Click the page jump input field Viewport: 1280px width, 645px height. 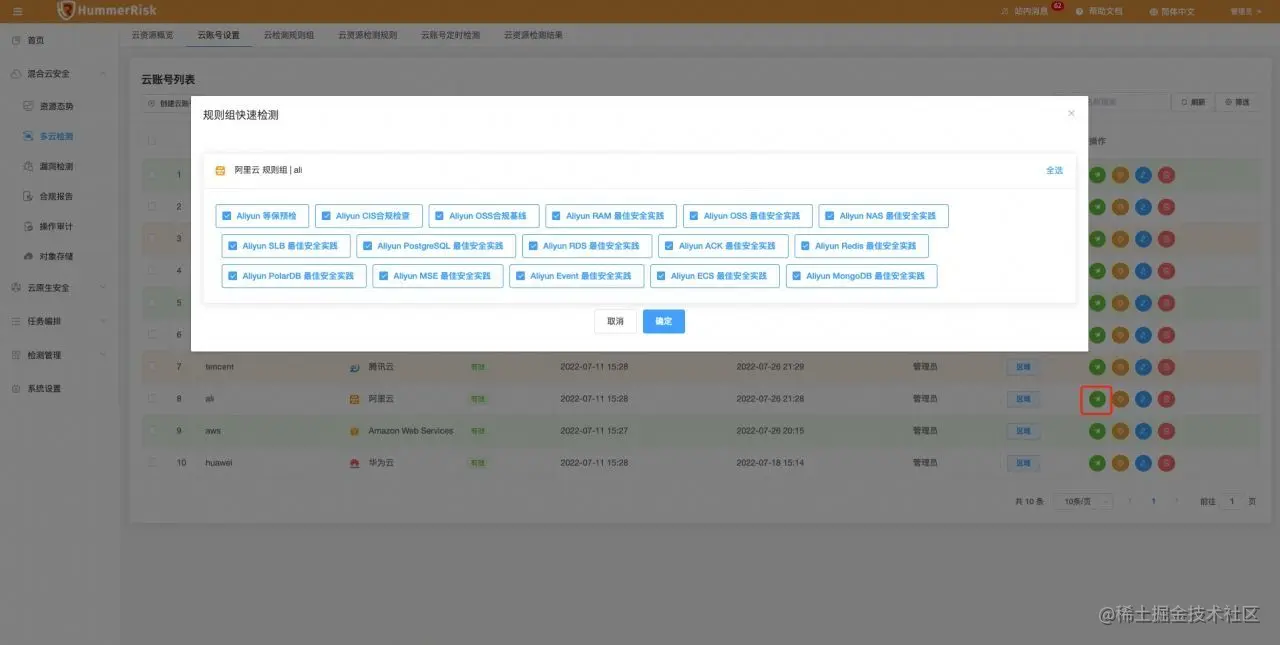tap(1232, 501)
